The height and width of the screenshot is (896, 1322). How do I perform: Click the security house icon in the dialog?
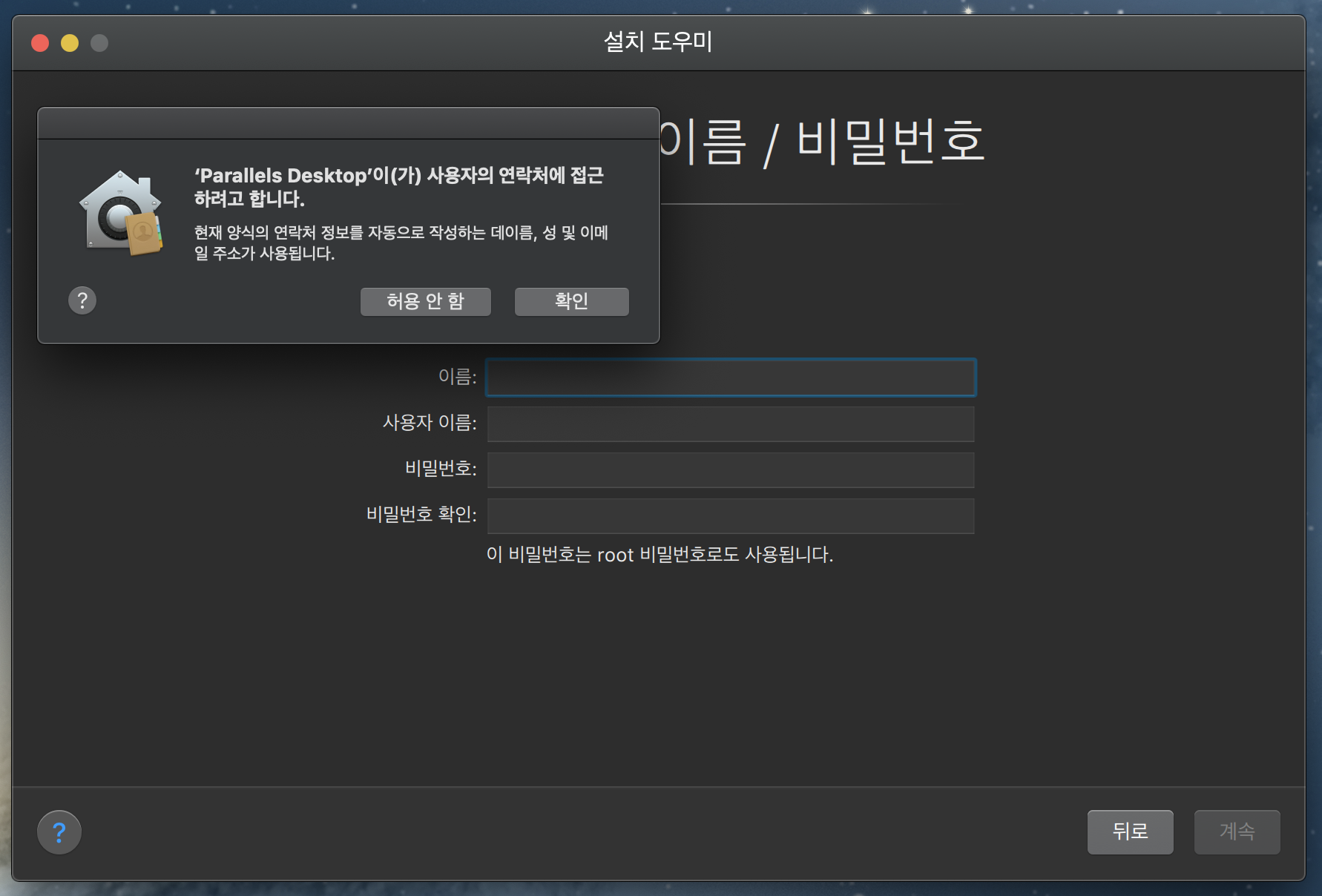[121, 213]
